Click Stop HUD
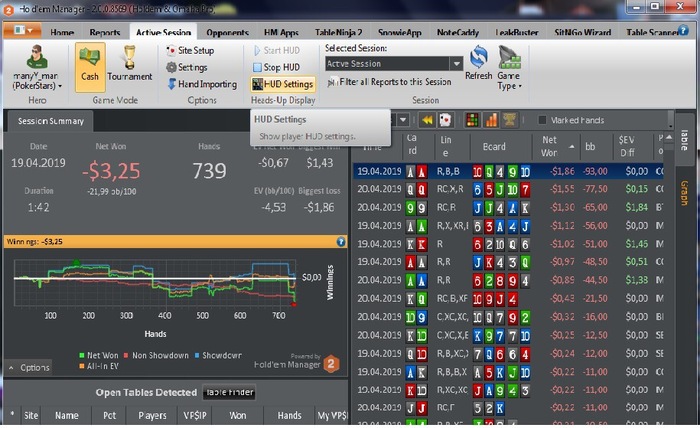This screenshot has height=428, width=700. click(277, 67)
